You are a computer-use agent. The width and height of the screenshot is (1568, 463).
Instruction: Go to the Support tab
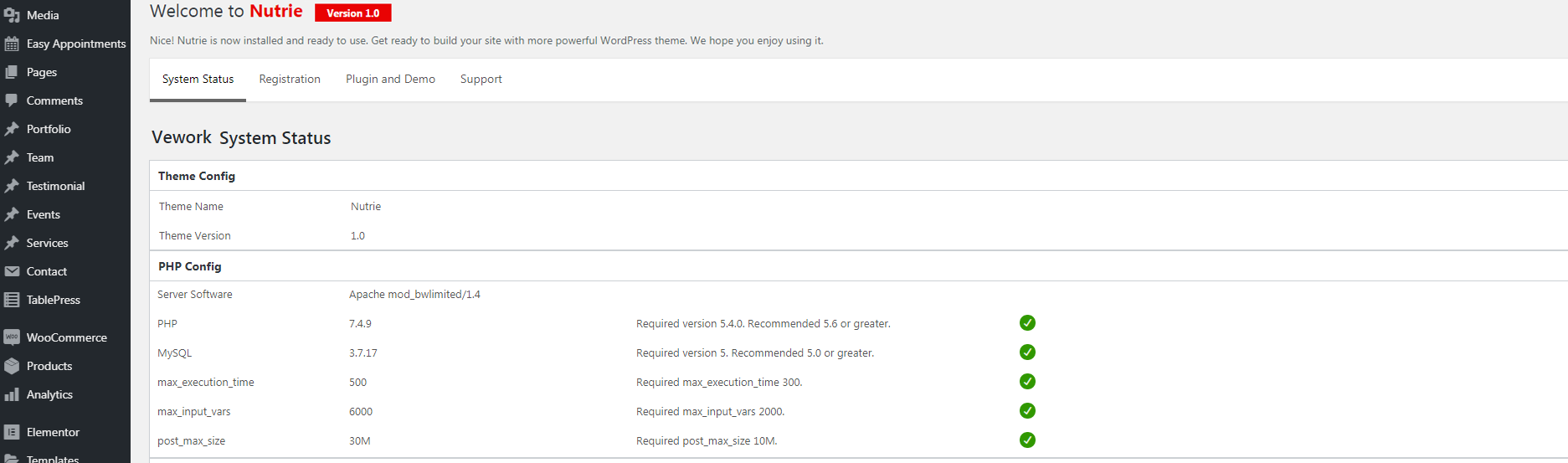coord(481,80)
